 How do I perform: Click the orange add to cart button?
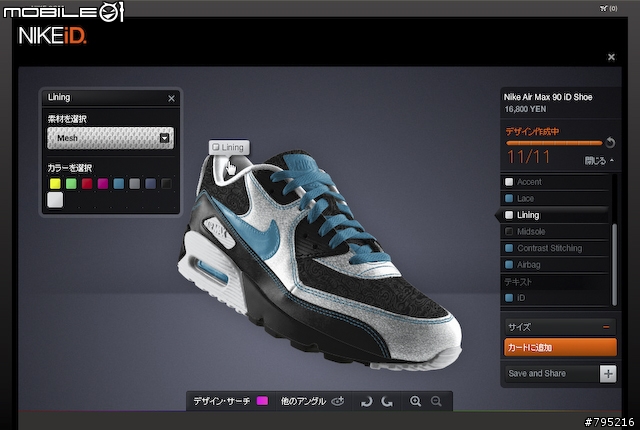(560, 347)
